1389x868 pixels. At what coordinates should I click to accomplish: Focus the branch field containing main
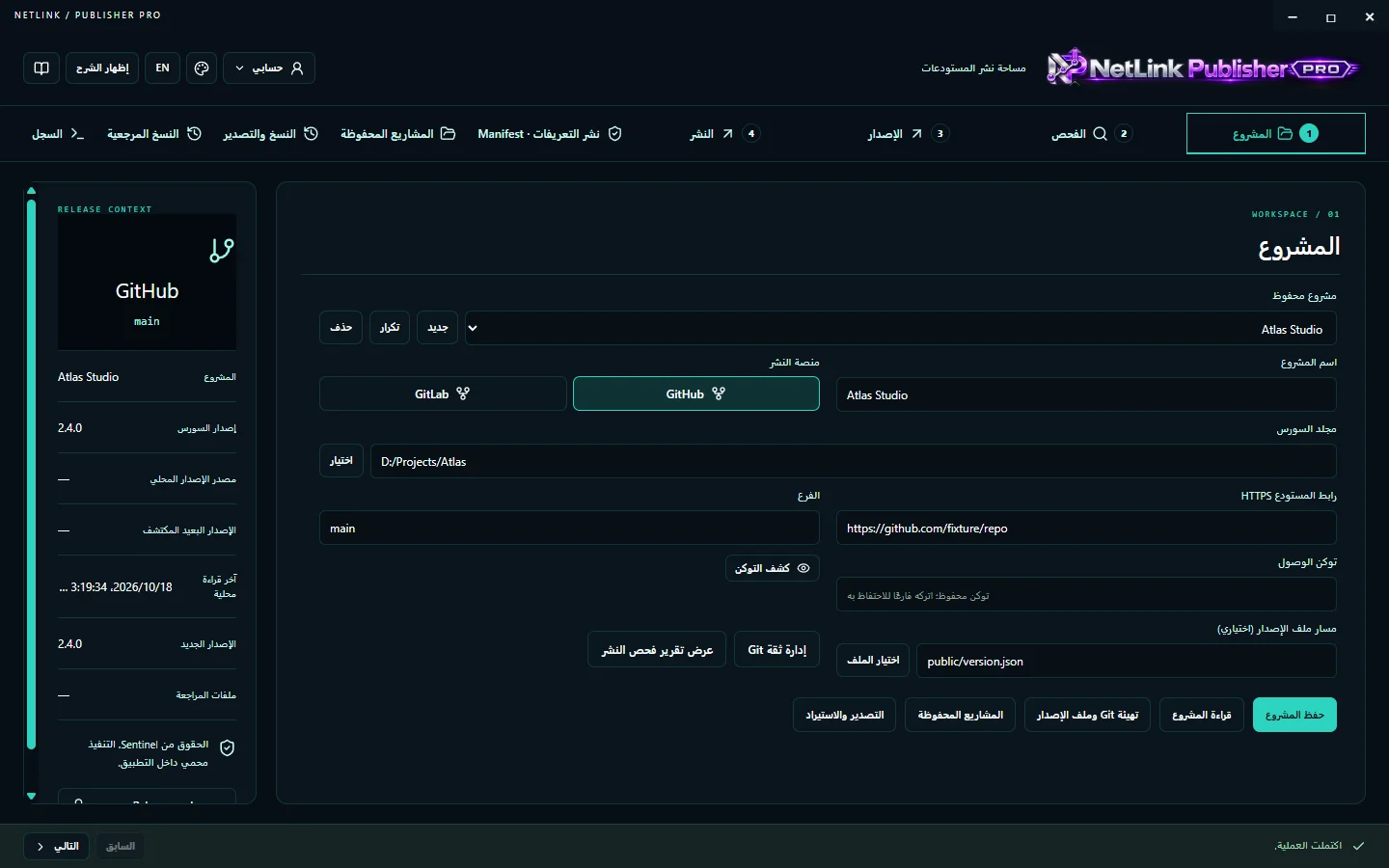coord(569,528)
